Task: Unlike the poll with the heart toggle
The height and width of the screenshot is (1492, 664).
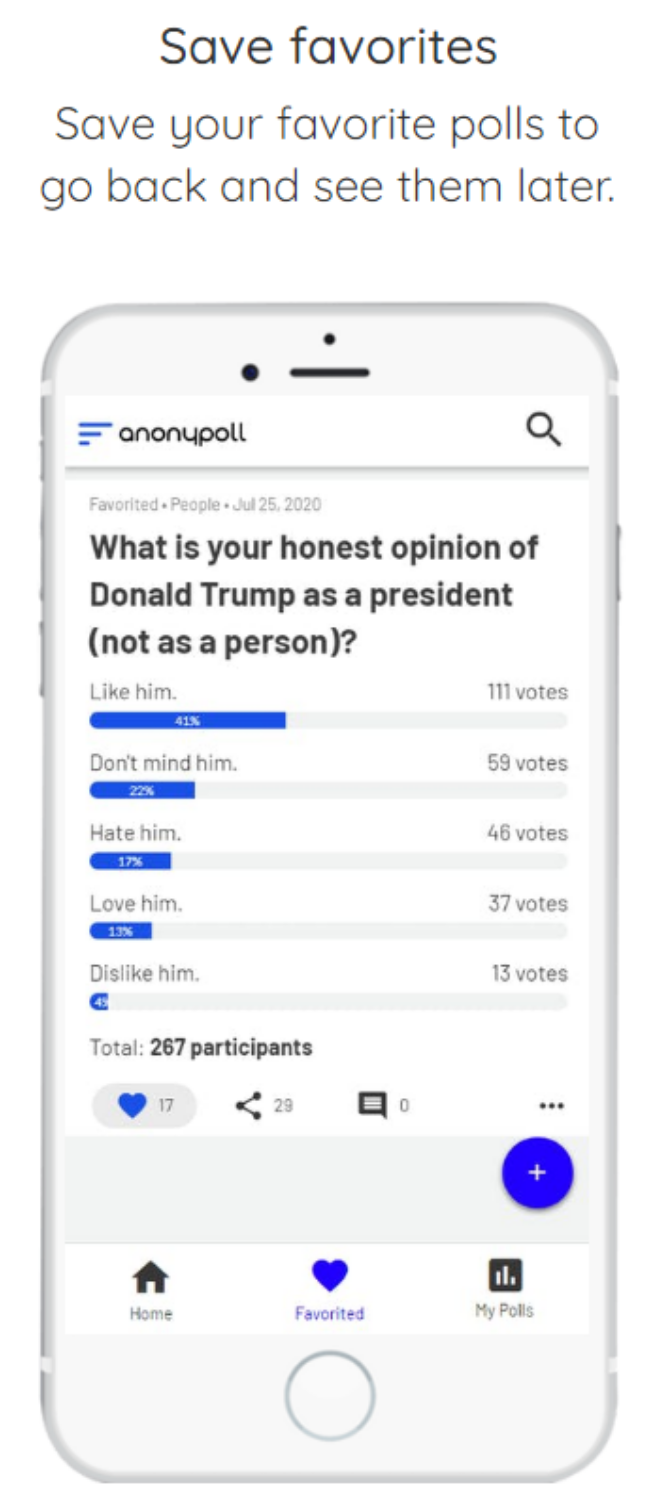Action: pos(133,1104)
